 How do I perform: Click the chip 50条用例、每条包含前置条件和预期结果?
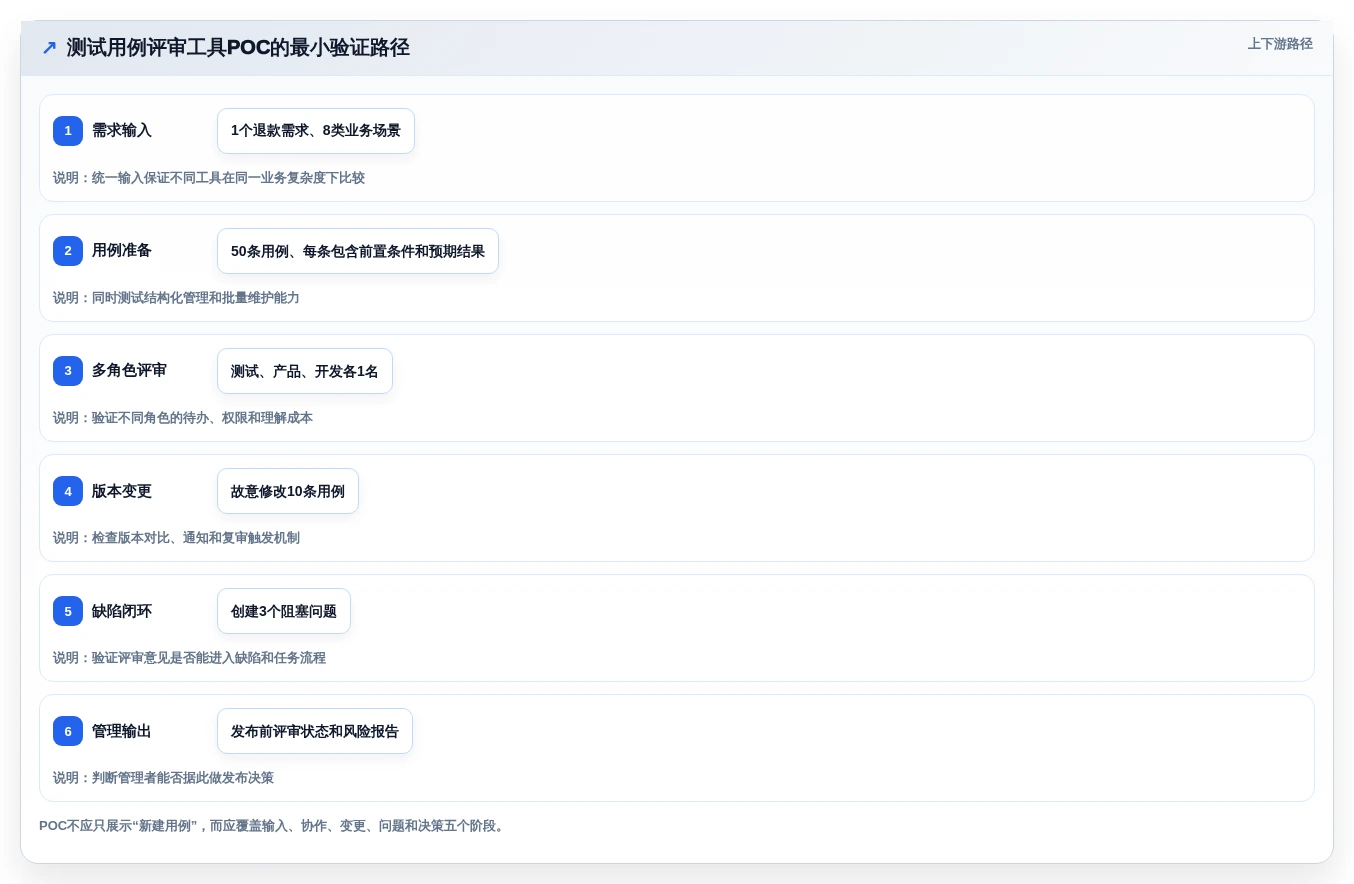pos(358,251)
